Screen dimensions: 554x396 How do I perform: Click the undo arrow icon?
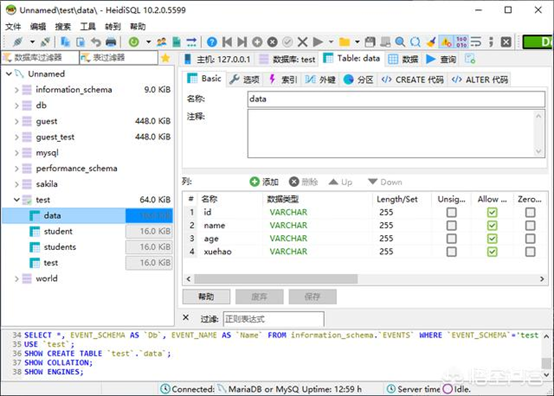[96, 42]
